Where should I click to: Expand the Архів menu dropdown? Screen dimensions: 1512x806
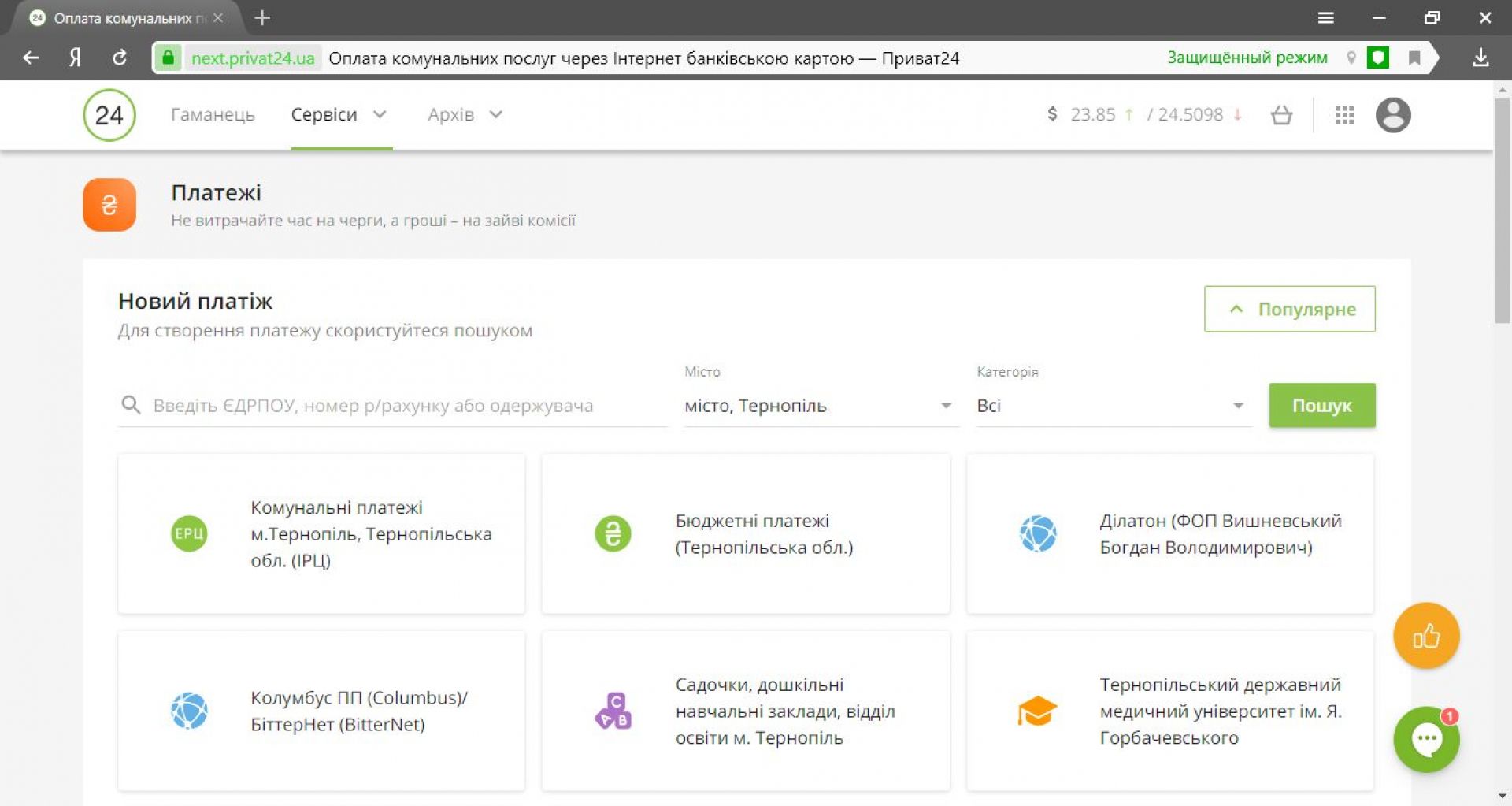(465, 115)
